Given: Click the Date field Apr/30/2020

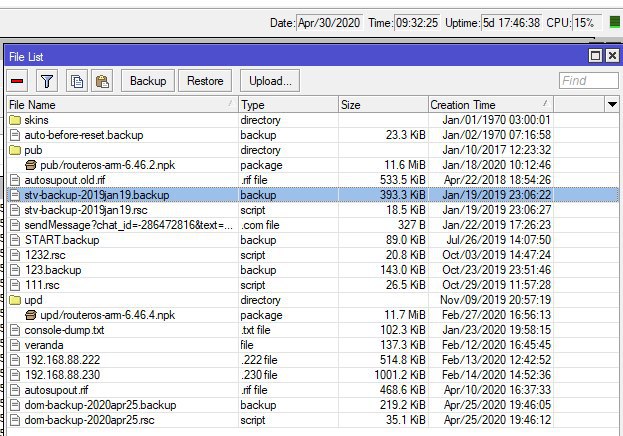Looking at the screenshot, I should pyautogui.click(x=329, y=23).
